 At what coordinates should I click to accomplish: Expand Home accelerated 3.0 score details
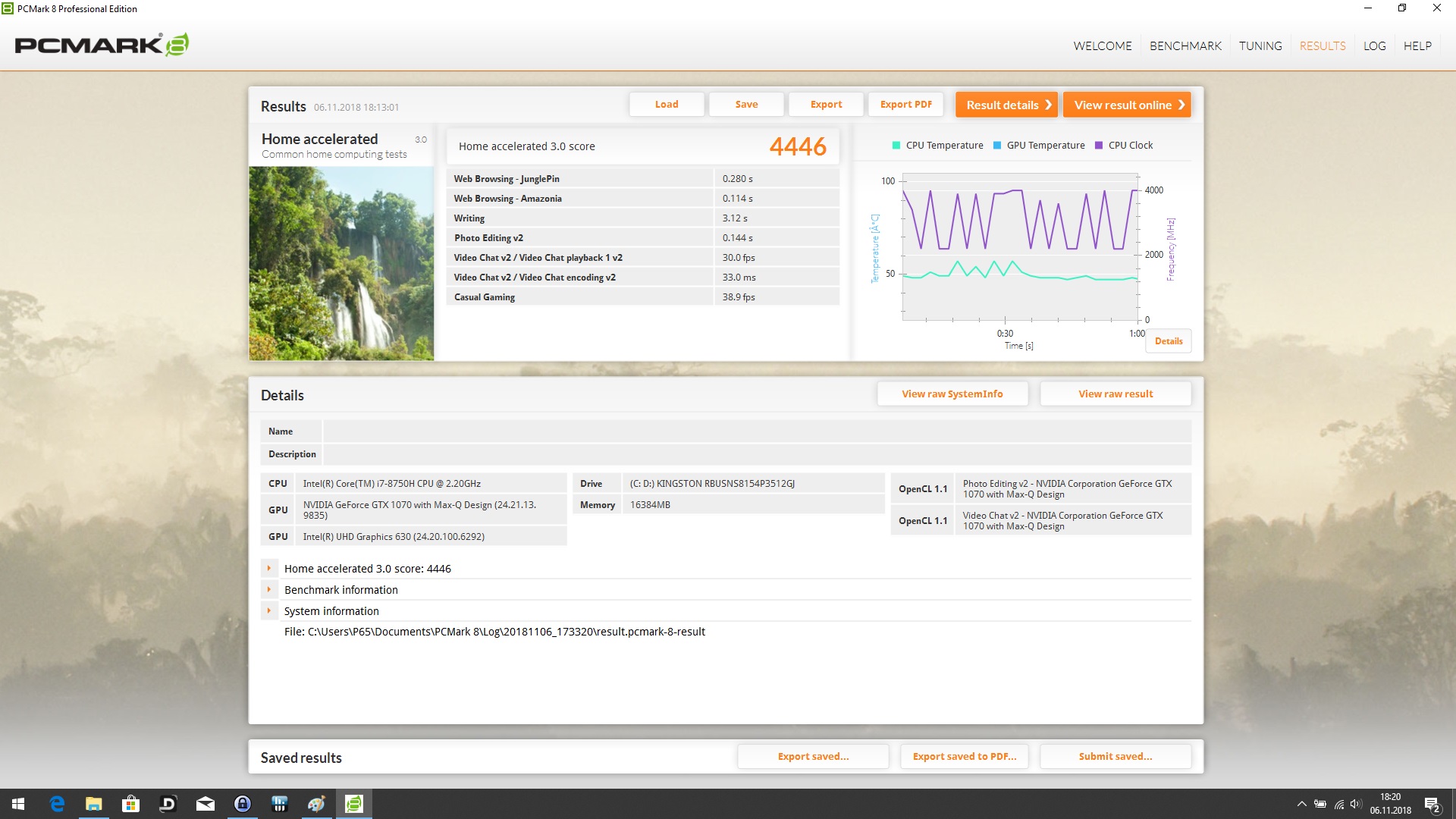(268, 568)
